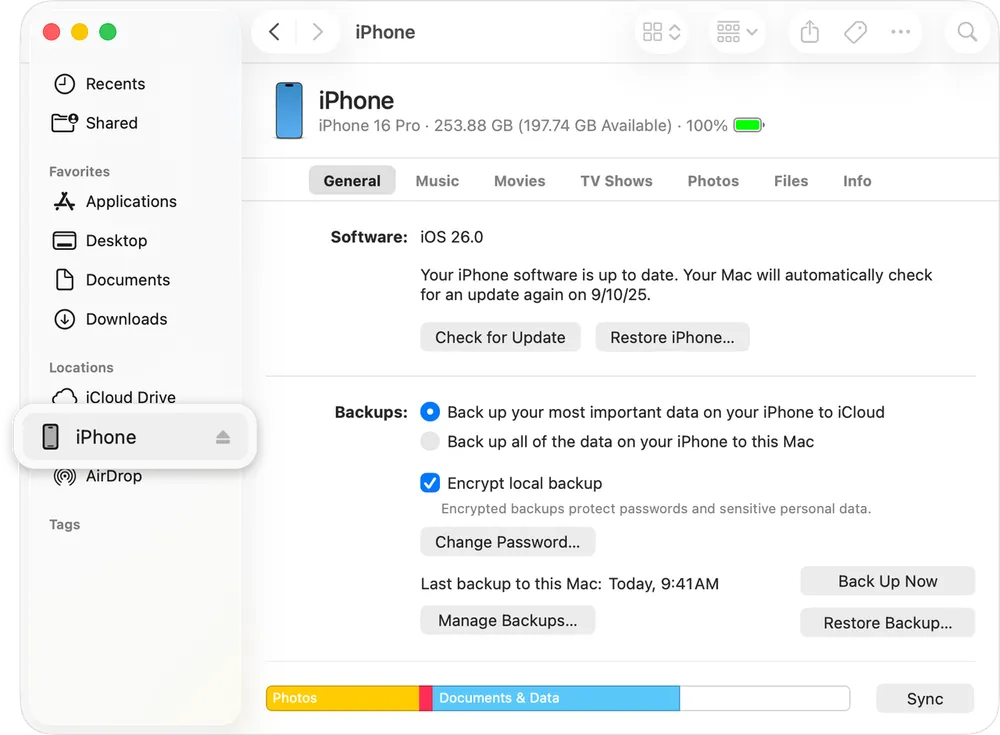Click the Restore Backup... button
The height and width of the screenshot is (735, 1000).
point(888,623)
